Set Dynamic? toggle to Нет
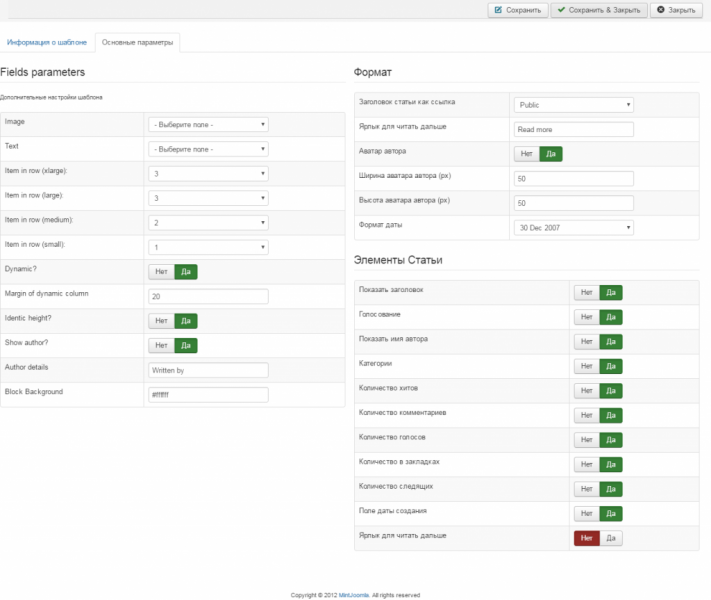This screenshot has height=600, width=711. pyautogui.click(x=160, y=271)
